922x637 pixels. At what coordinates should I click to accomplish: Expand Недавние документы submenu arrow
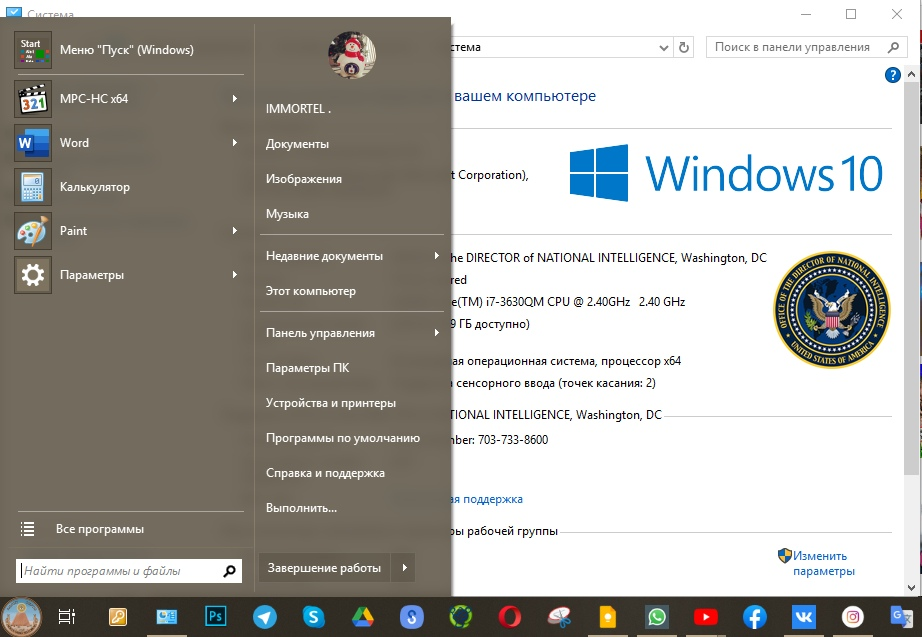coord(436,256)
